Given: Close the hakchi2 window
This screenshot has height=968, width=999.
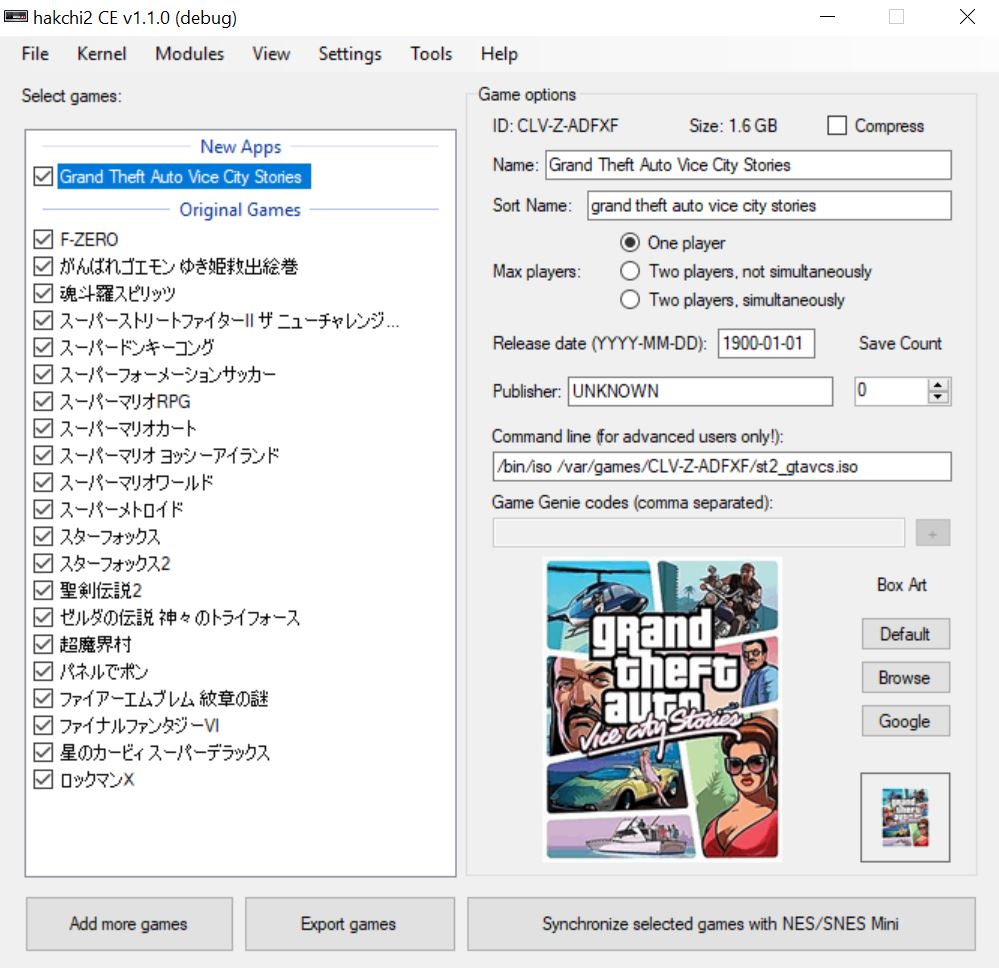Looking at the screenshot, I should tap(967, 17).
